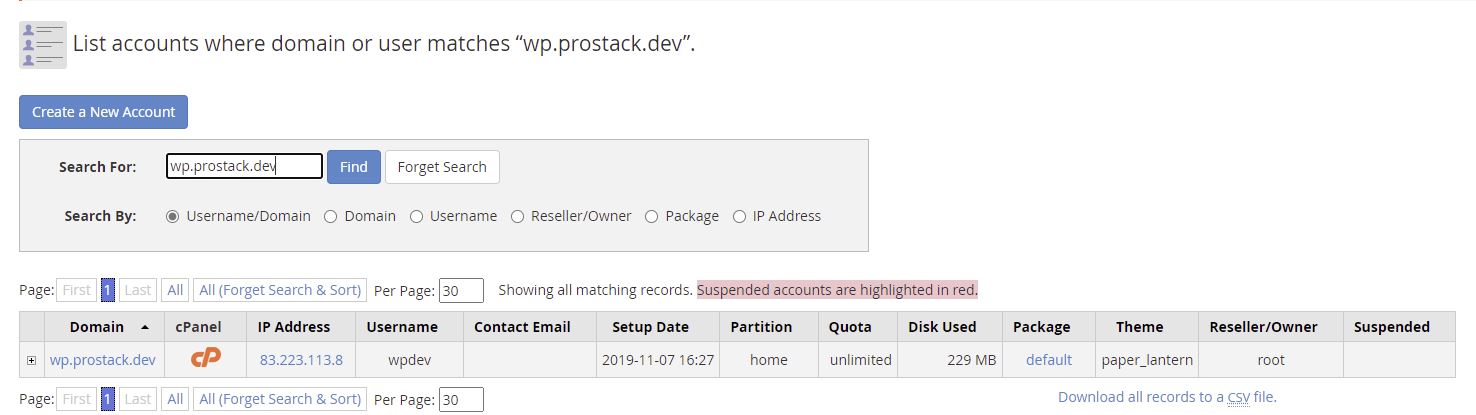Open IP address 83.223.113.8 link
Viewport: 1476px width, 415px height.
click(x=301, y=360)
